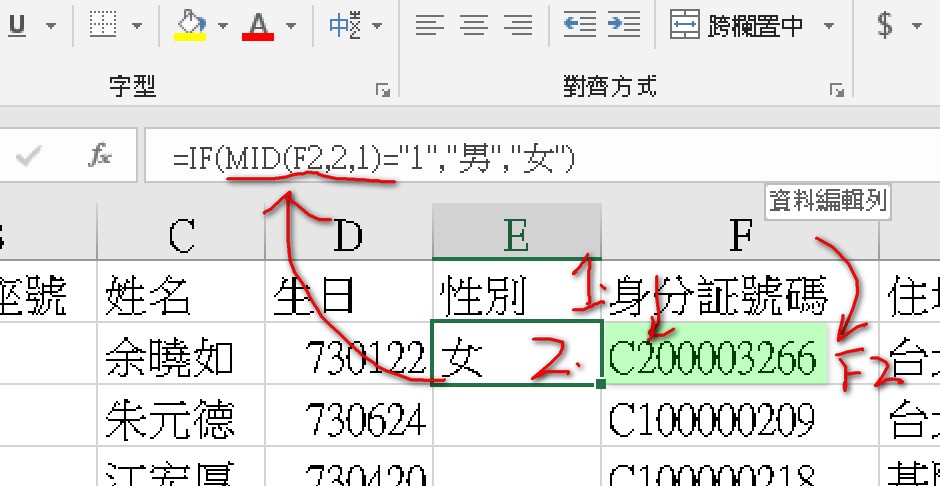Click the increase indent icon
This screenshot has width=940, height=486.
[x=624, y=25]
